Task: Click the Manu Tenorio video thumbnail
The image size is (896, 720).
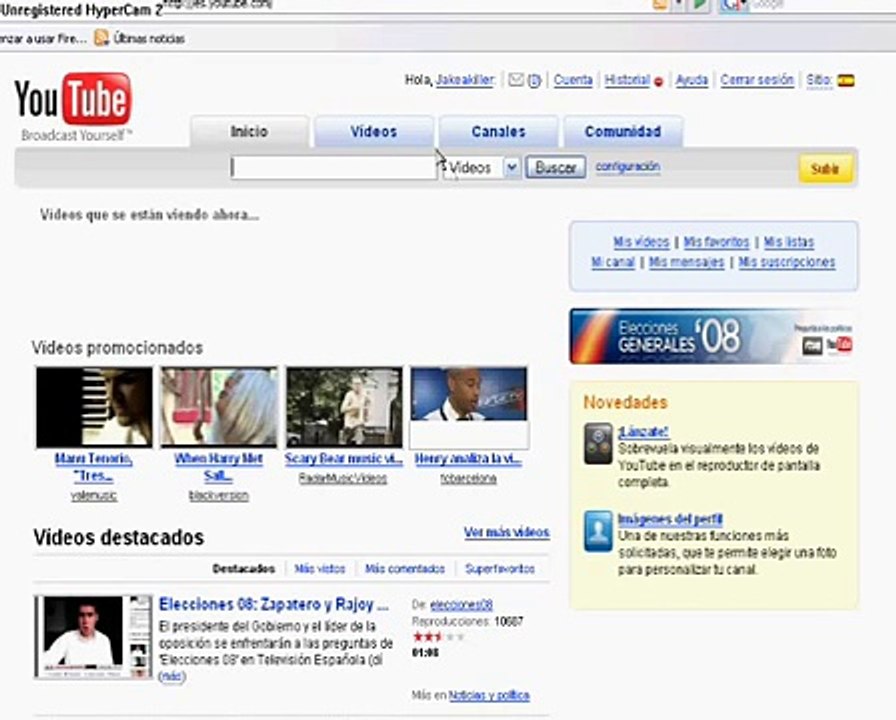Action: pos(94,407)
